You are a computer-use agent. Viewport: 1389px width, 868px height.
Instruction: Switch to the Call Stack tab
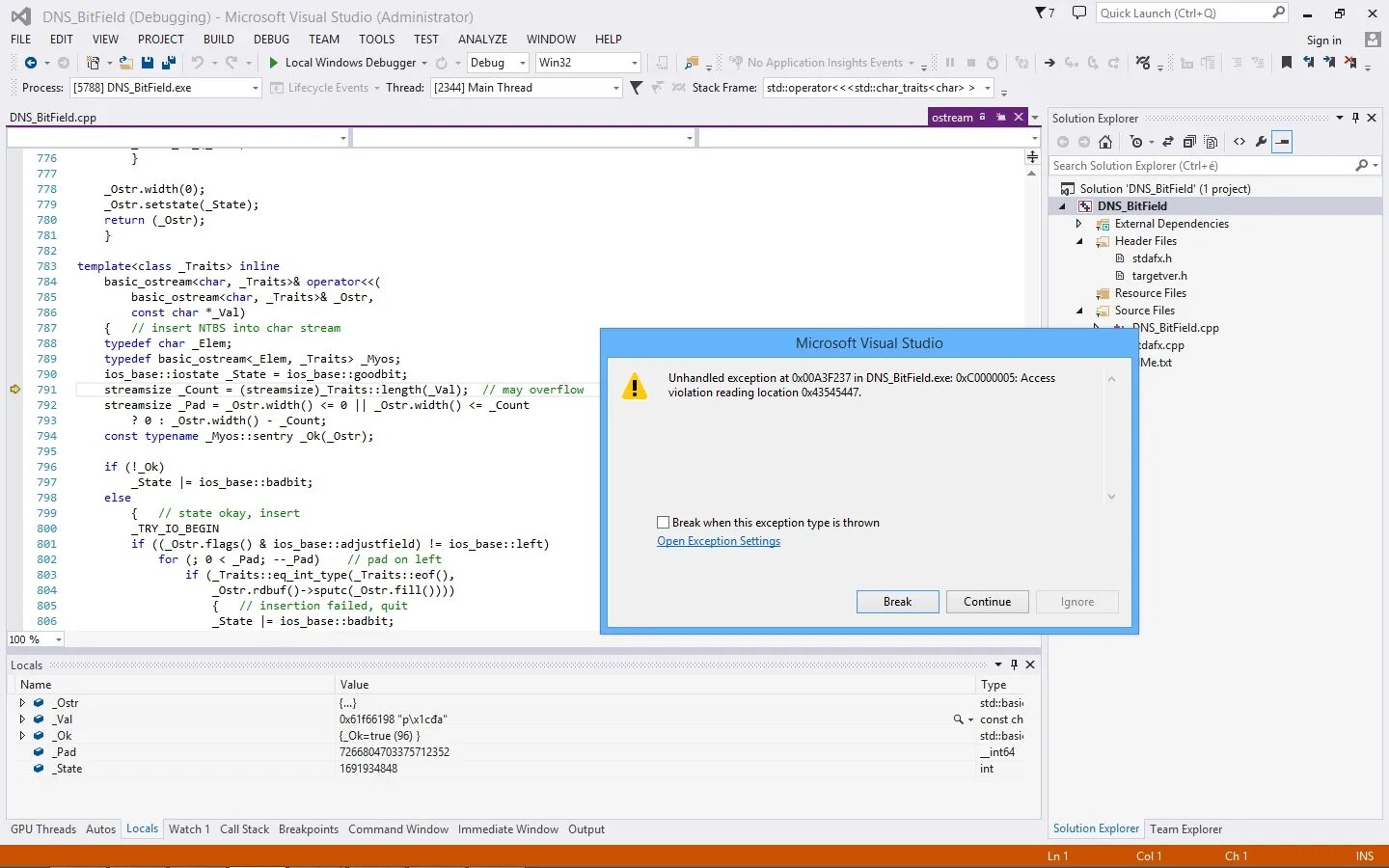[244, 829]
